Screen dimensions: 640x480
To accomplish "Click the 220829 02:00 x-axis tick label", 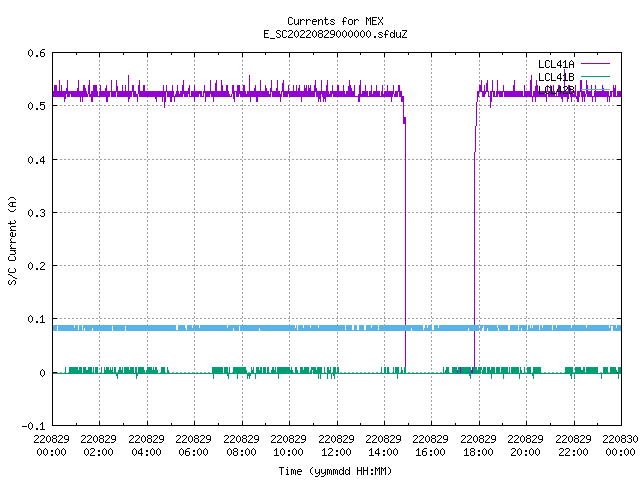I will 98,446.
